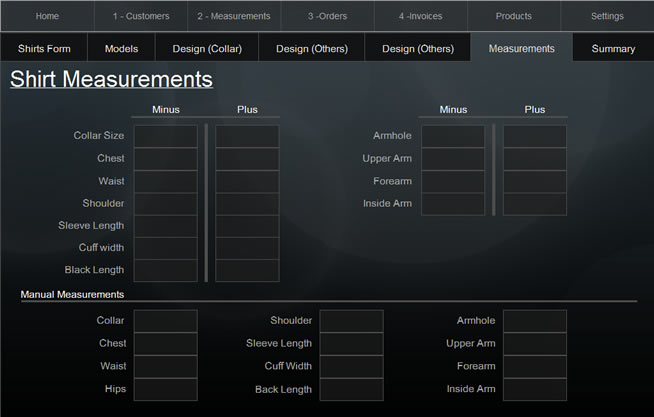The image size is (654, 417).
Task: Click the Black Length Minus field
Action: click(x=166, y=270)
